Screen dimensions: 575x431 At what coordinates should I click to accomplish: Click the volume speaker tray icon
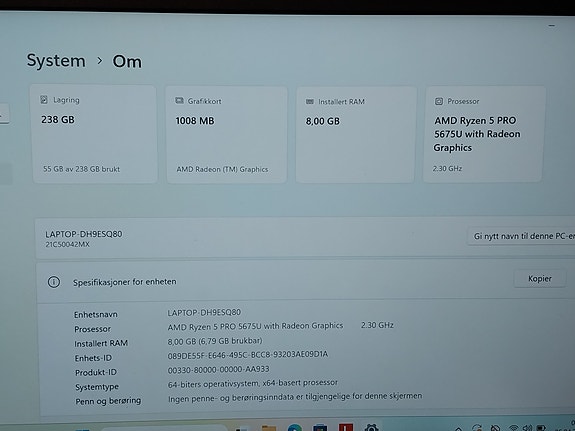tap(527, 428)
